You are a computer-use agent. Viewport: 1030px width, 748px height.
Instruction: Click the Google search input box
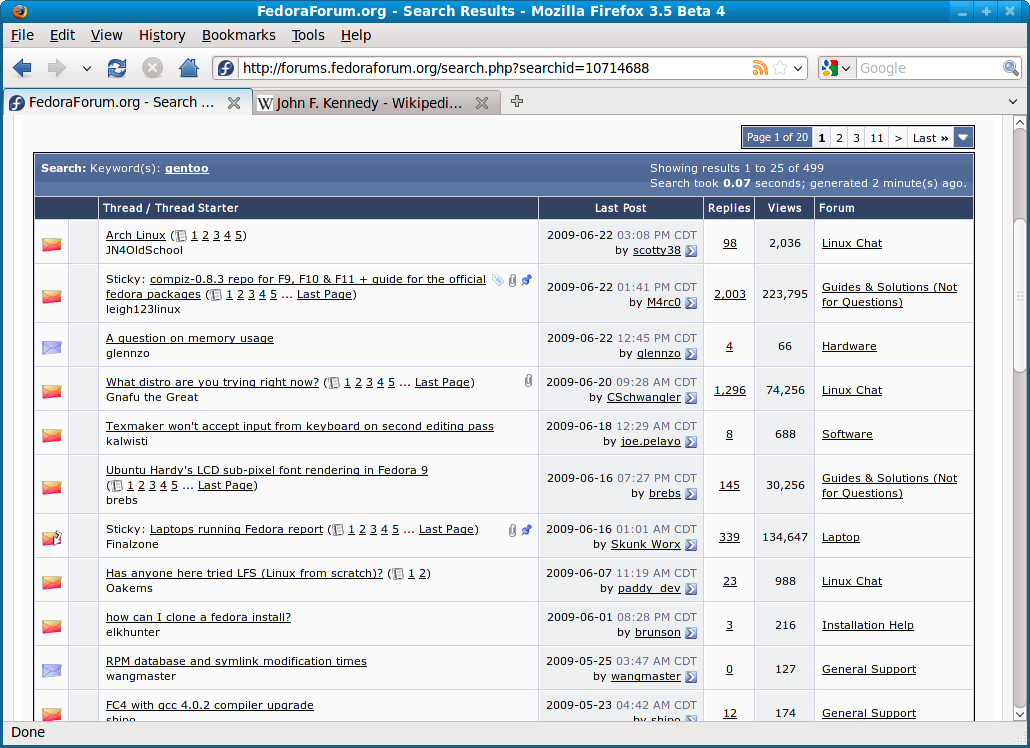(928, 68)
